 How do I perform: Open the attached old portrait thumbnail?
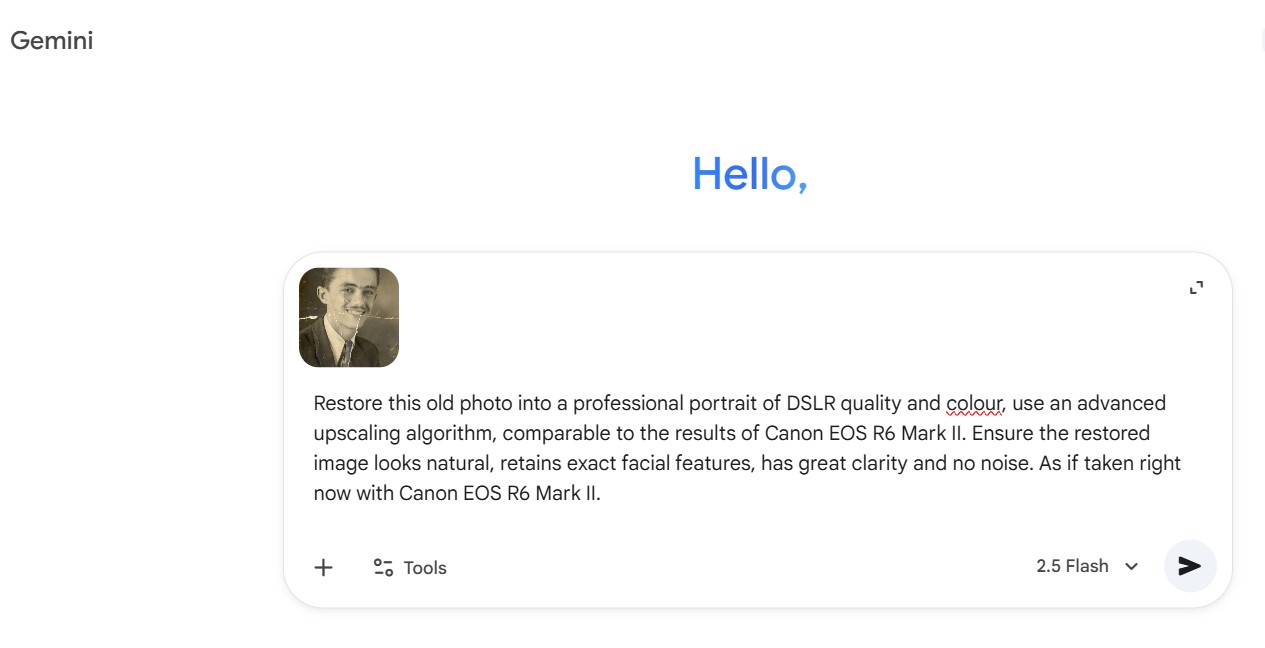349,317
